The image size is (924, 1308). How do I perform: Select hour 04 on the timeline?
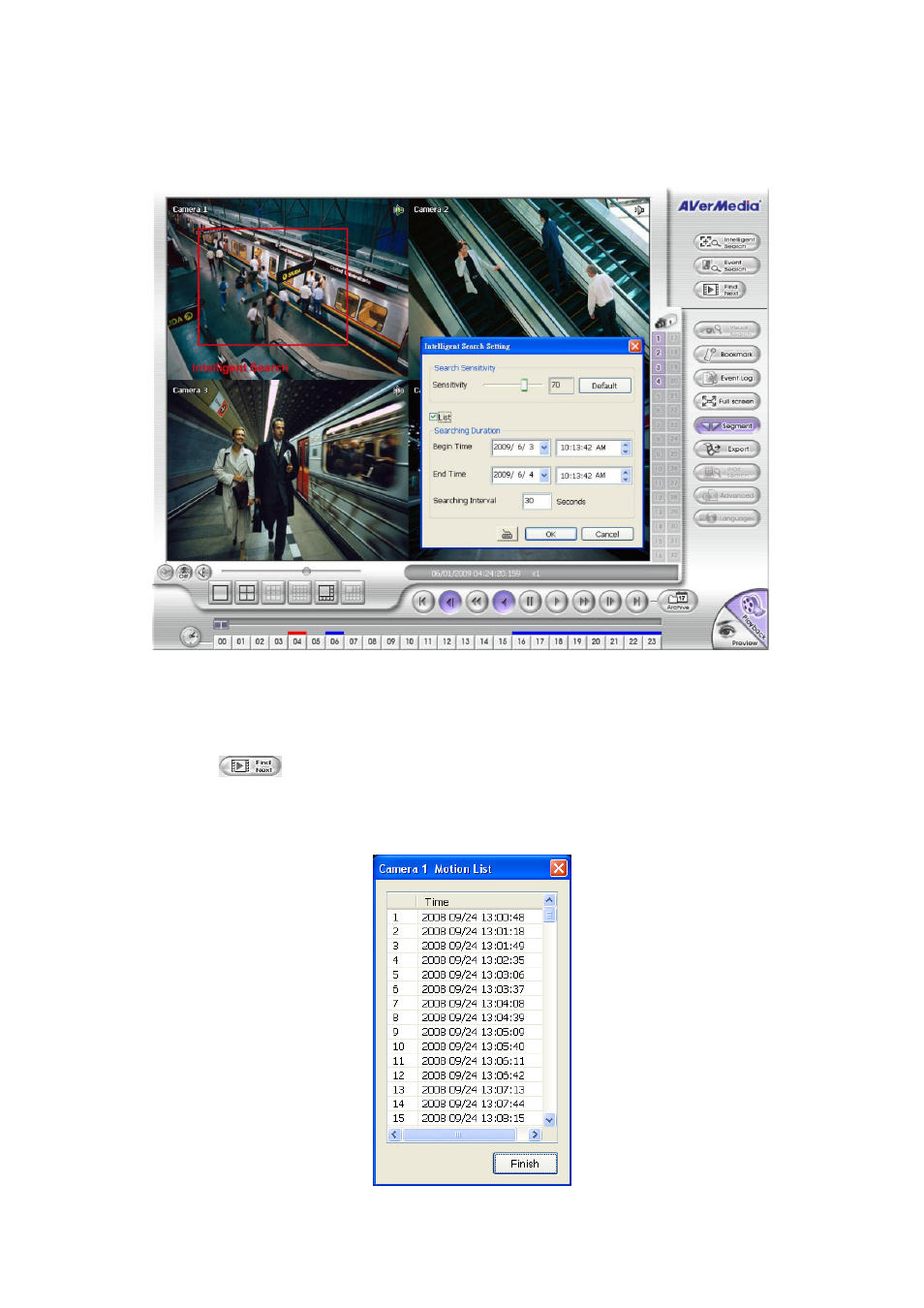tap(297, 641)
